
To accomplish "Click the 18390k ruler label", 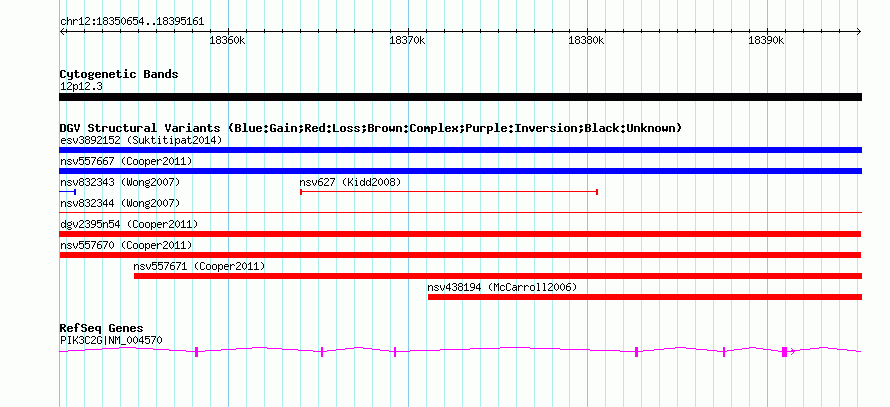I will pos(766,40).
